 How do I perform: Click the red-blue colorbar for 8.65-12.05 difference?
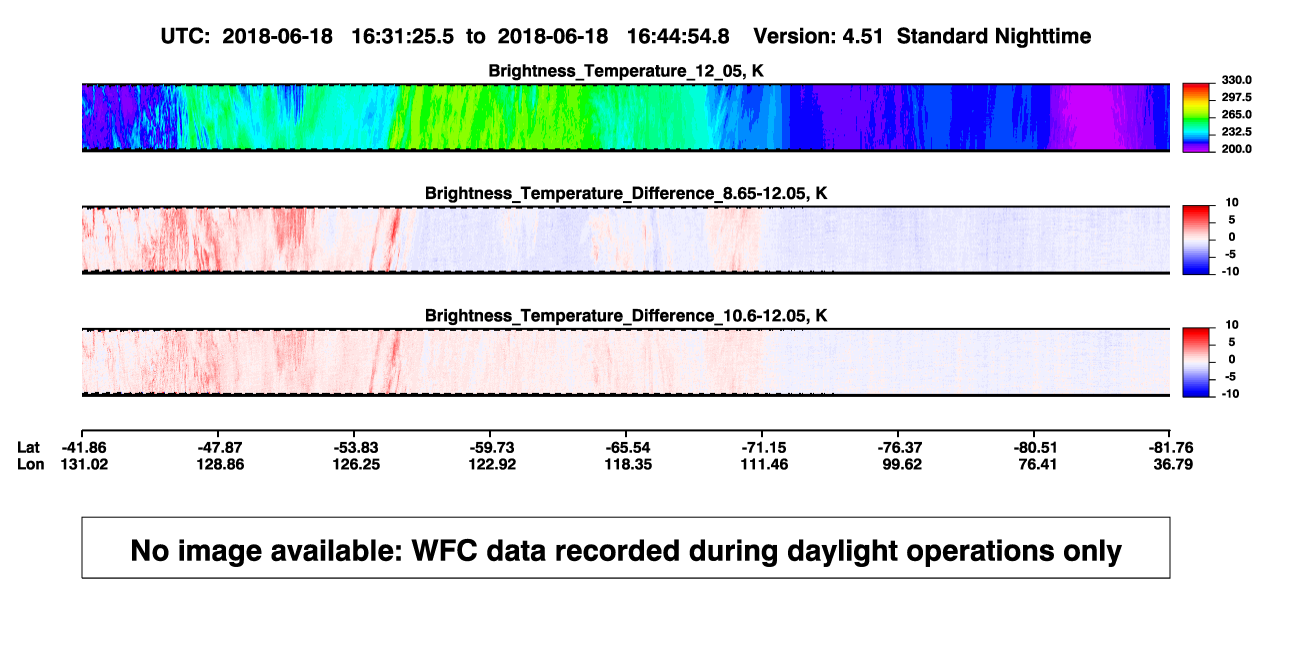pos(1198,240)
